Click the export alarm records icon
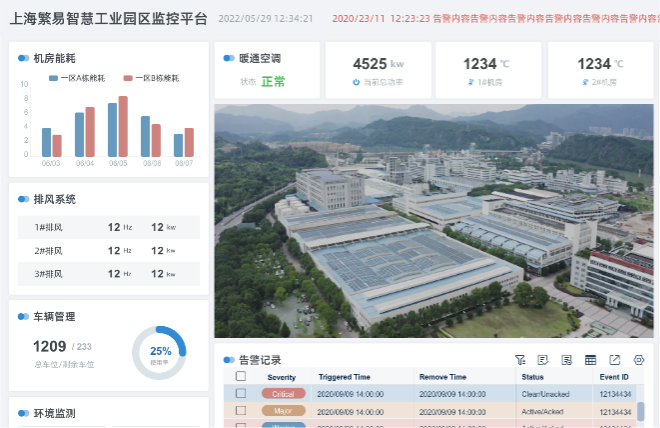The width and height of the screenshot is (660, 428). [x=615, y=360]
